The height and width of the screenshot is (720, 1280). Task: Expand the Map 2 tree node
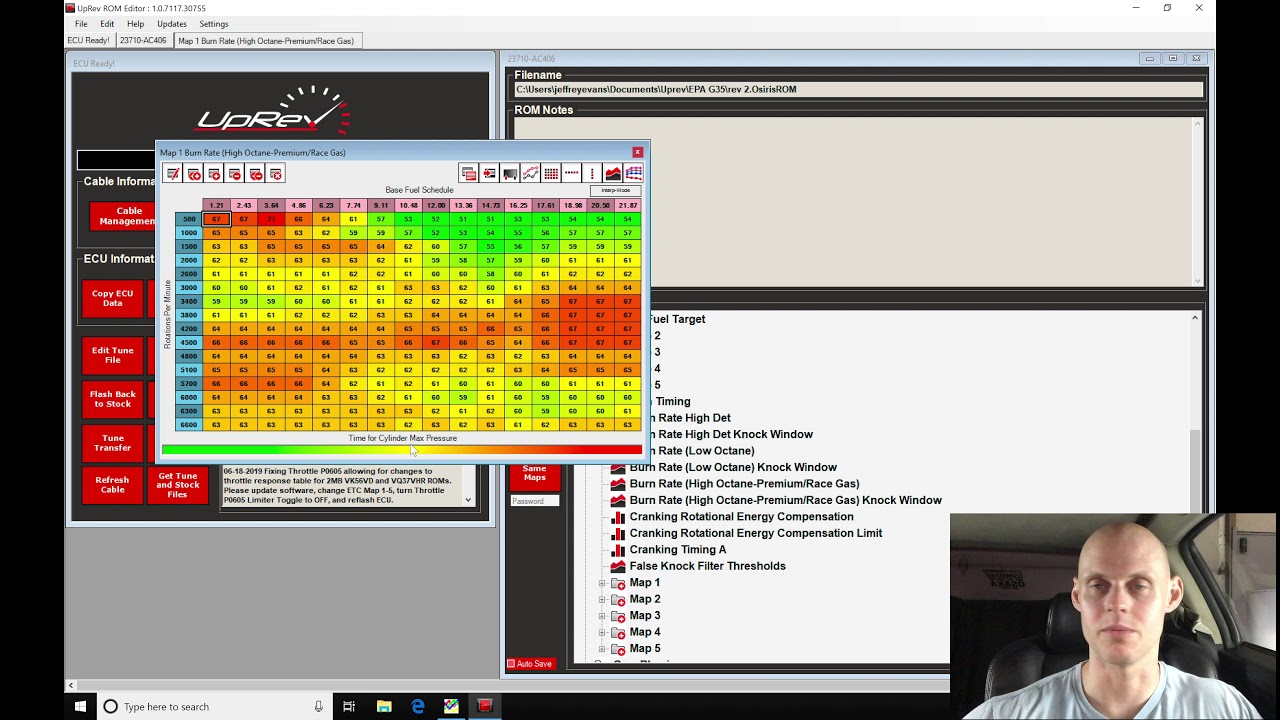602,599
